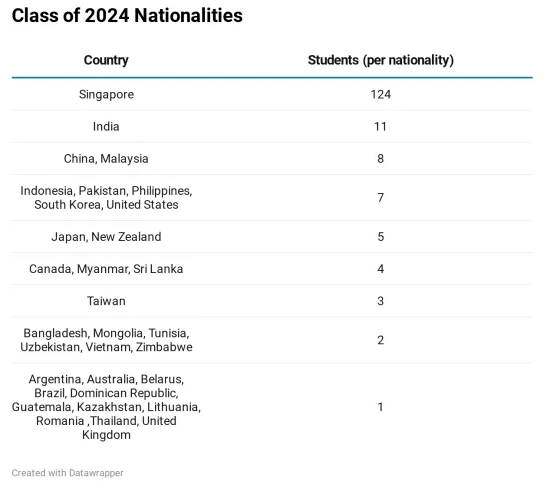Select the value 124 cell
This screenshot has width=547, height=500.
tap(381, 95)
